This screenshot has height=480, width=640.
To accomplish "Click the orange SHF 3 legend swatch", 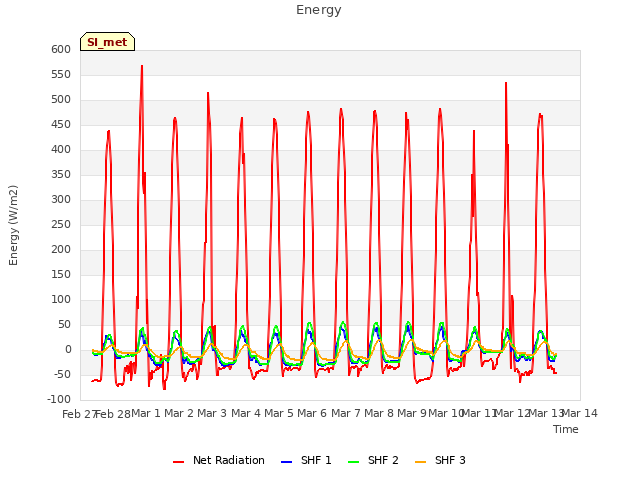I will 420,462.
